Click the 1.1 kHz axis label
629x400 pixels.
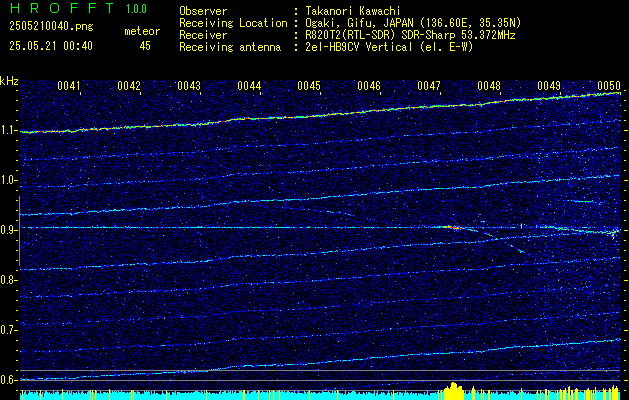pos(8,130)
